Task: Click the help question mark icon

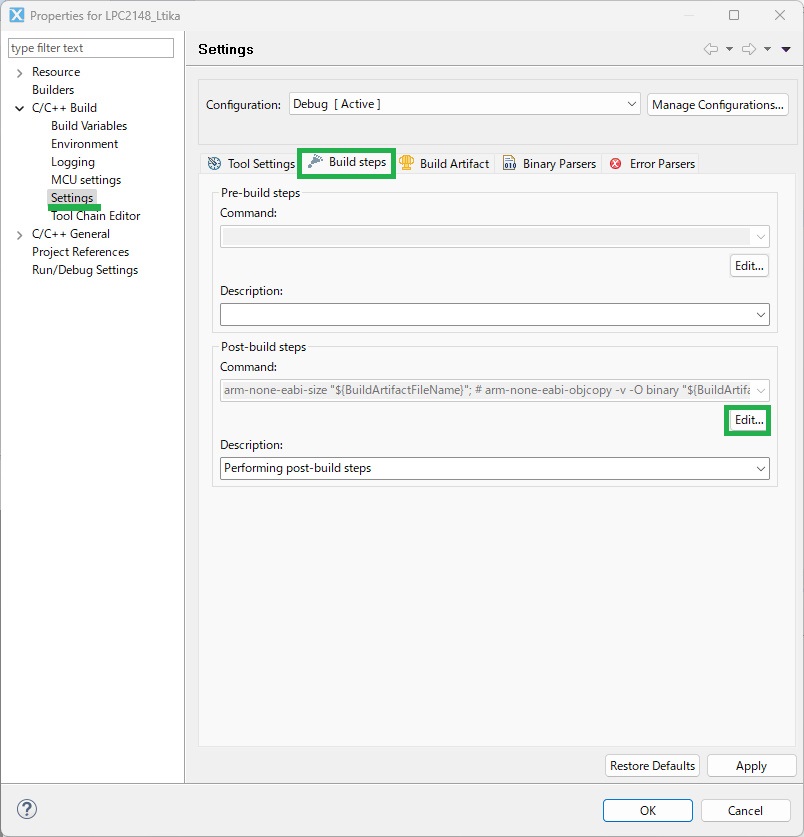Action: click(x=27, y=810)
